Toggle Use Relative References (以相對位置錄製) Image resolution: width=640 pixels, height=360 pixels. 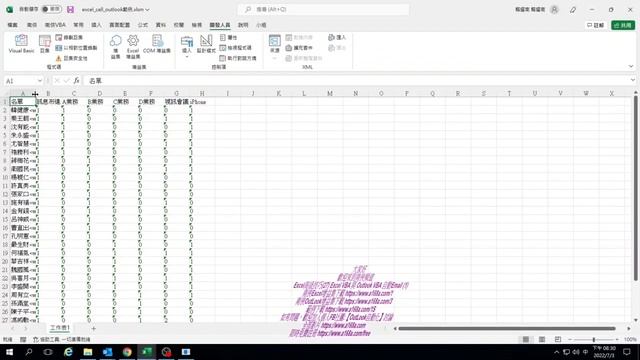point(76,48)
